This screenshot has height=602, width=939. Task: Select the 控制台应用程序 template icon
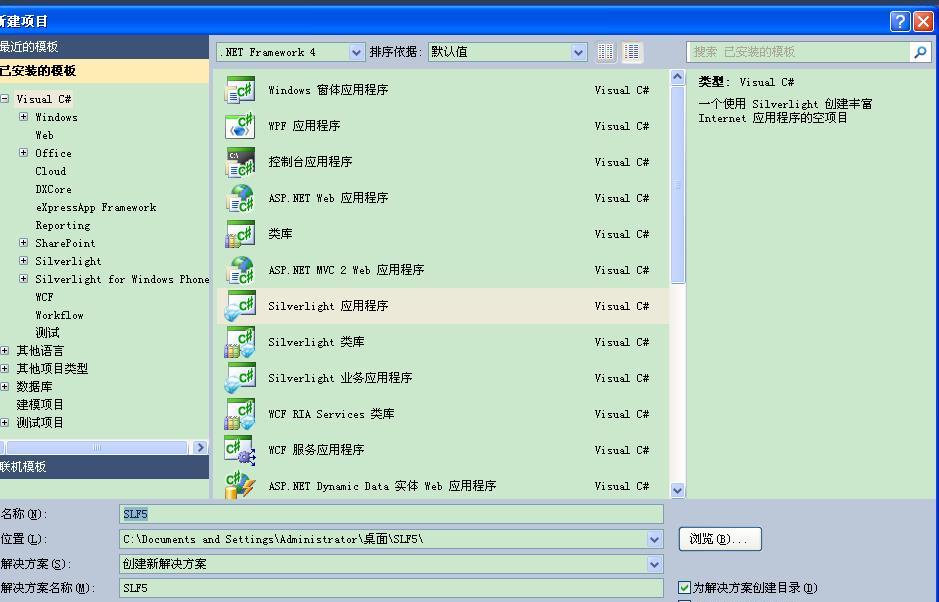[240, 162]
